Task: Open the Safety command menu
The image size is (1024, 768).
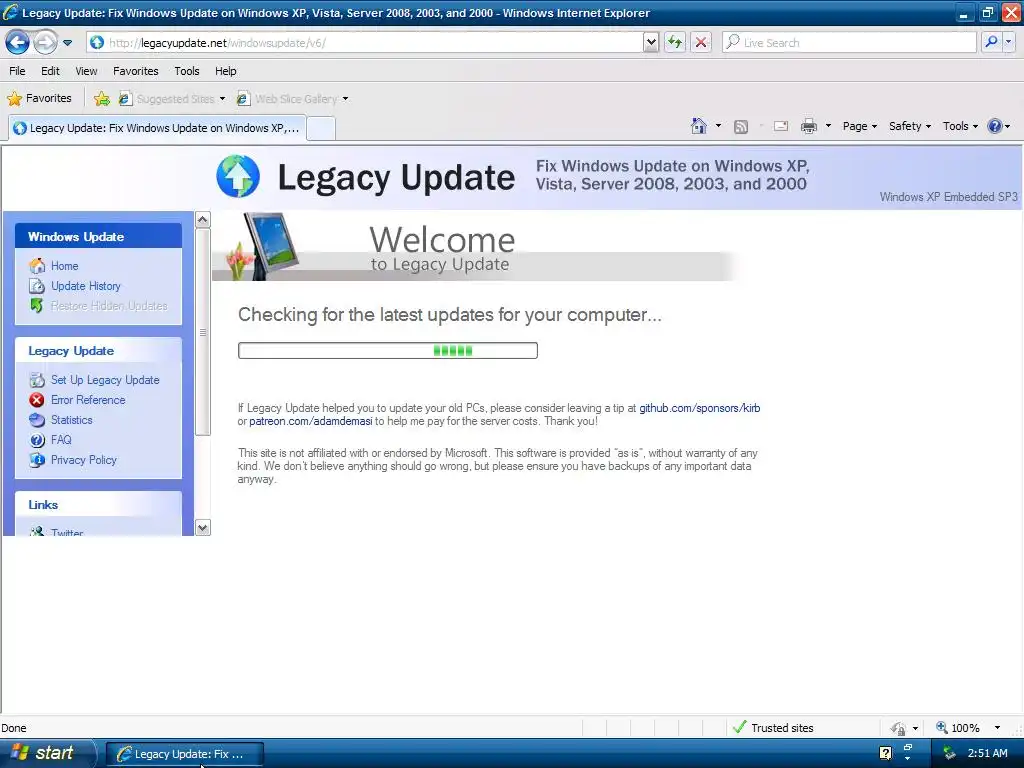Action: (909, 126)
